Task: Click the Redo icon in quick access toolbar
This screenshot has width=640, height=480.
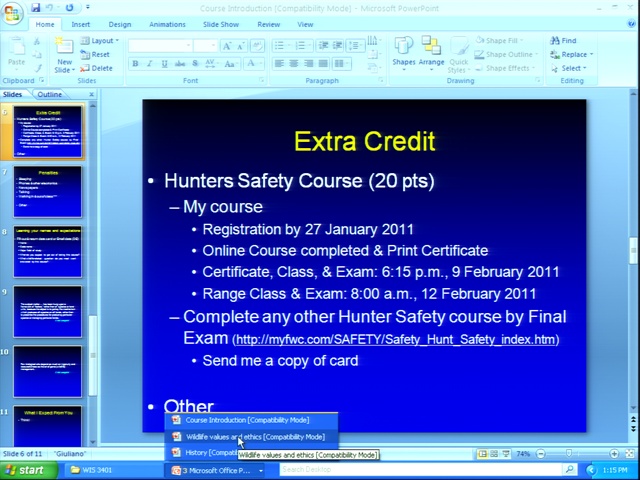Action: (x=69, y=7)
